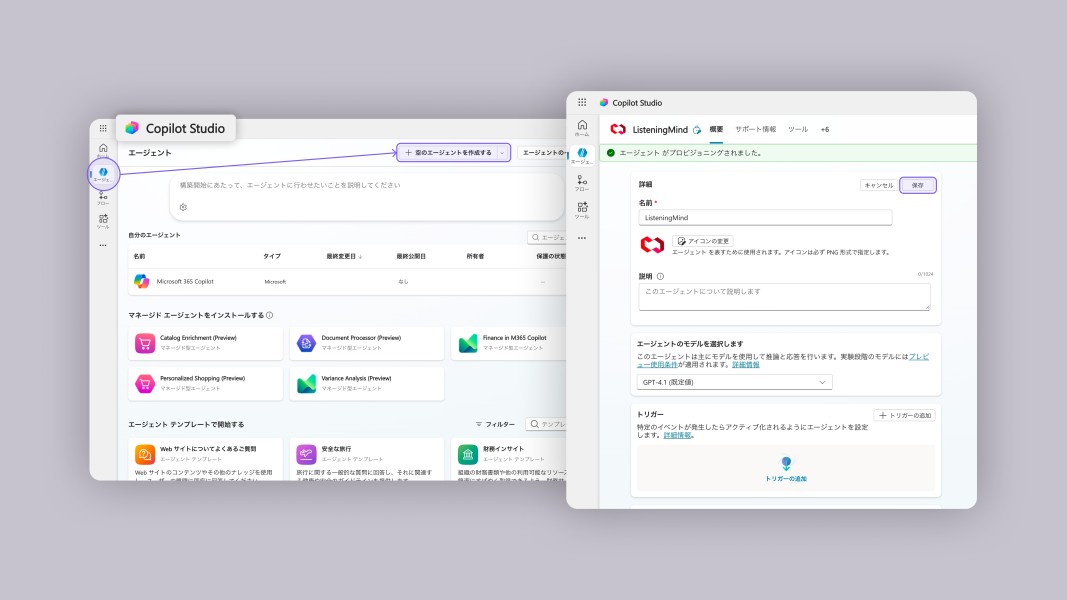Select the 概要 tab

(717, 129)
